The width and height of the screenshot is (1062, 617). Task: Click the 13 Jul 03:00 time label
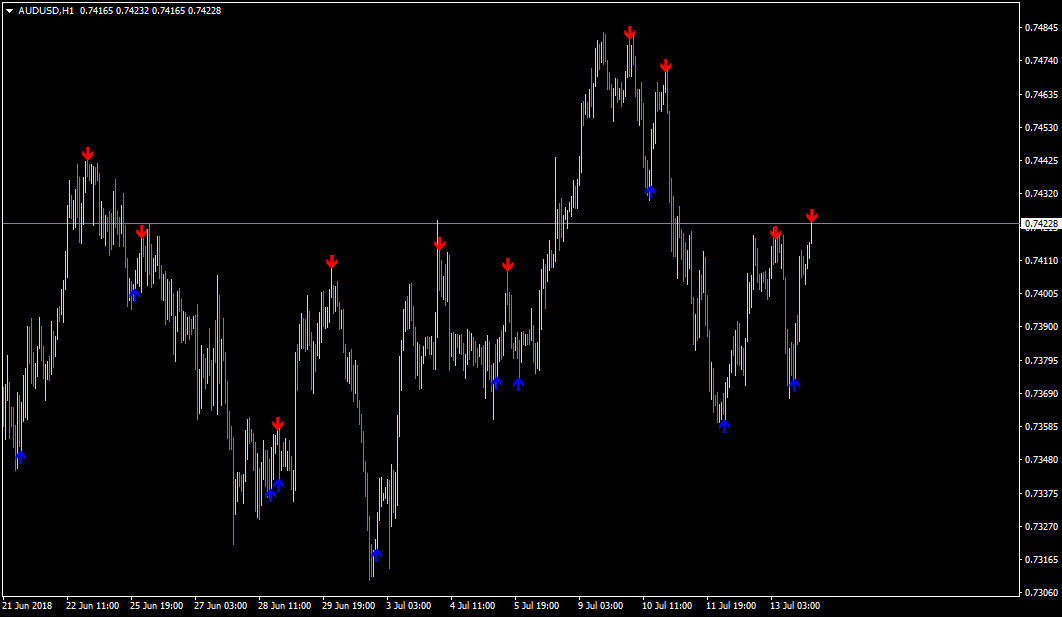795,605
